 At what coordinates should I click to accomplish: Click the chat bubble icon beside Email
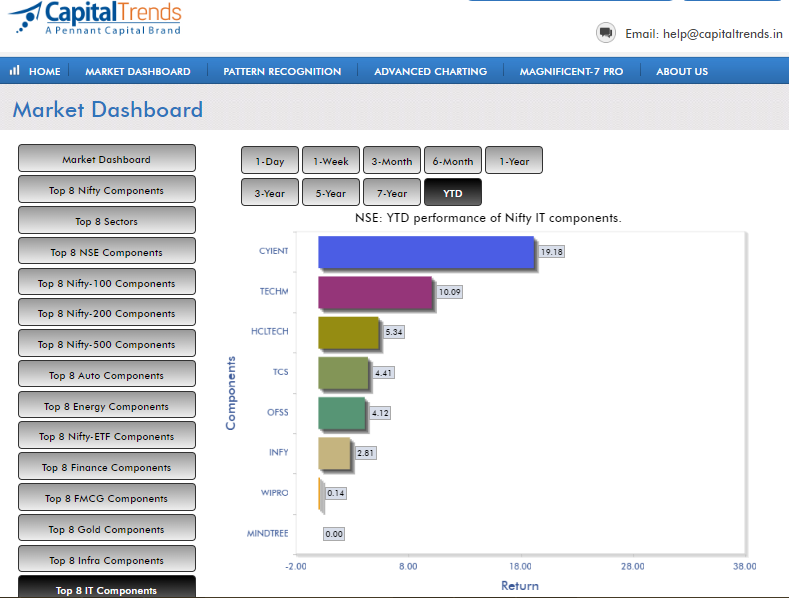(606, 33)
